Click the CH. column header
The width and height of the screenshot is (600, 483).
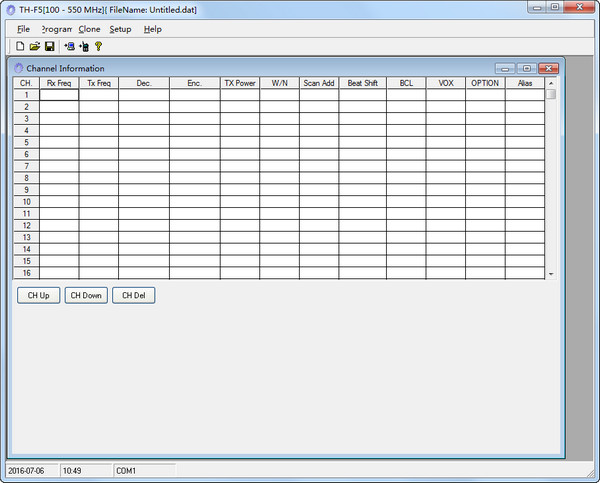[x=26, y=83]
